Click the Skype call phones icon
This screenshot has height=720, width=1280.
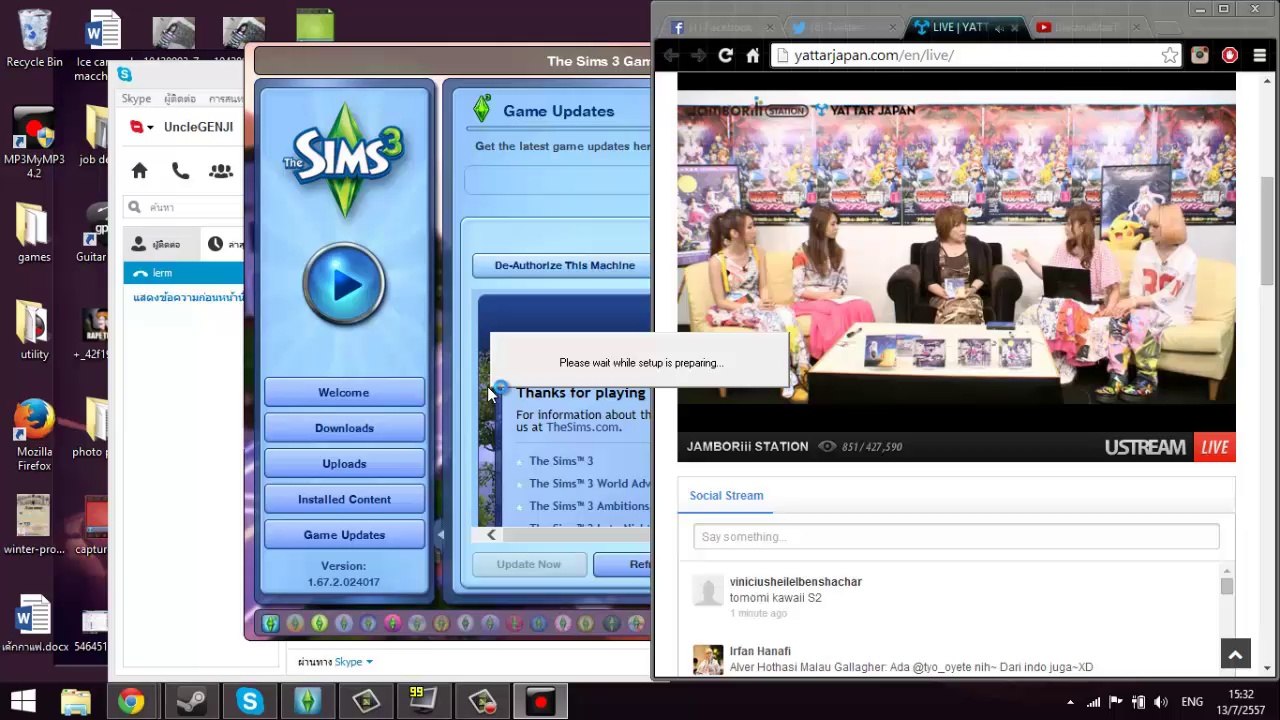(180, 171)
